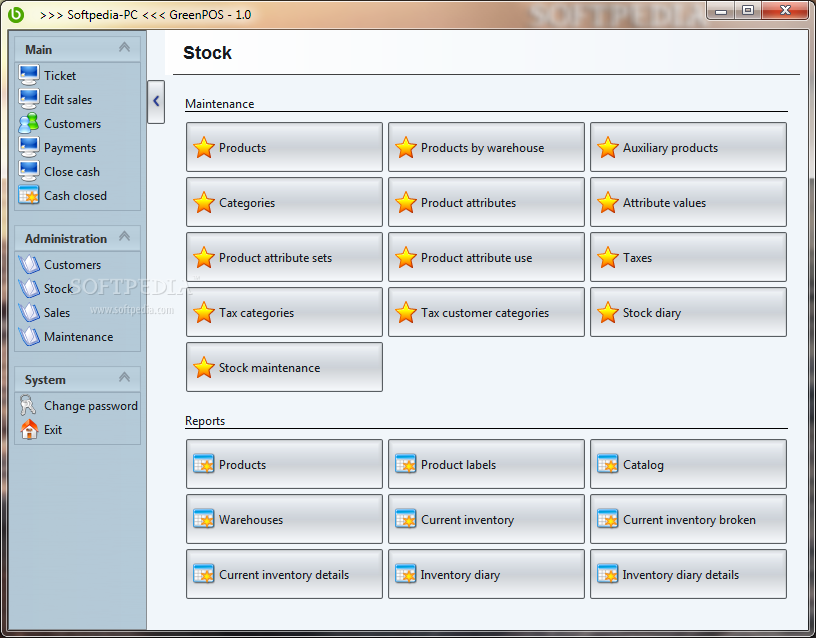Select Payments menu entry
The width and height of the screenshot is (816, 638).
pyautogui.click(x=70, y=148)
